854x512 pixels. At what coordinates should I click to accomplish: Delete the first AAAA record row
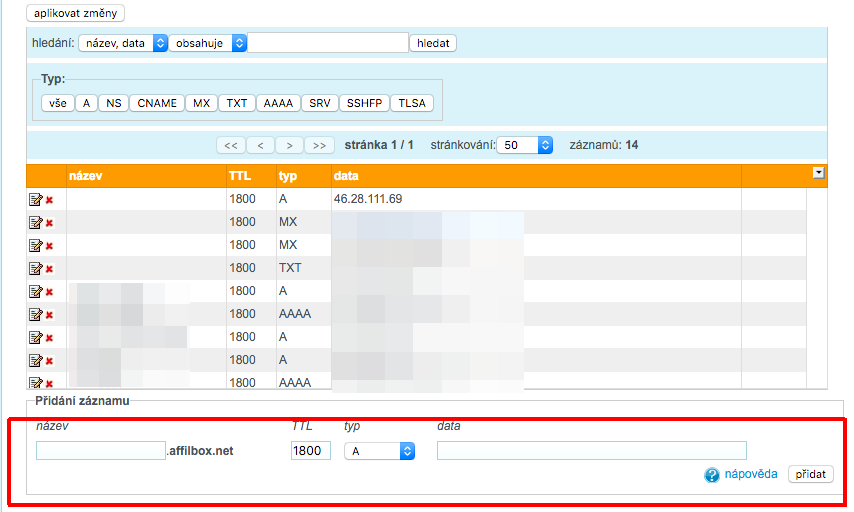pos(49,315)
